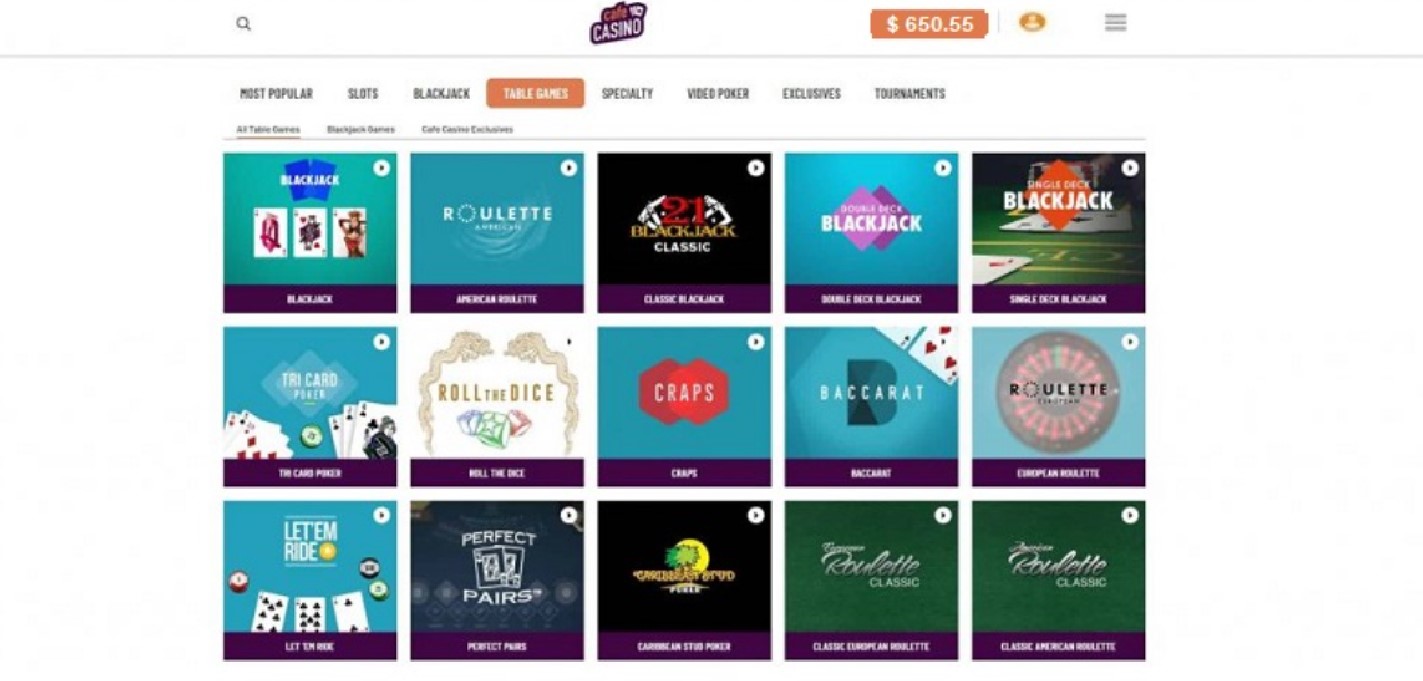Click play icon on Blackjack tile
The width and height of the screenshot is (1423, 681).
381,168
